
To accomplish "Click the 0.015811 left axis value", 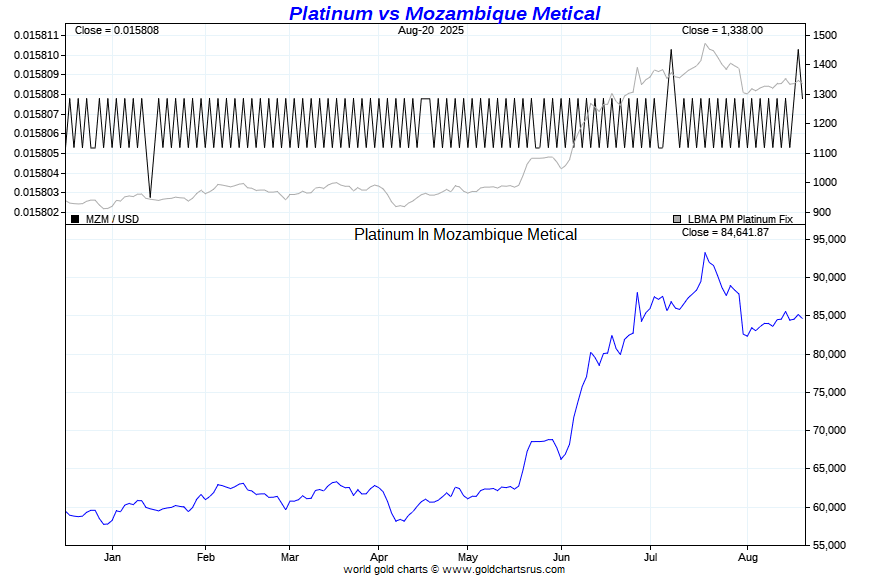I will 36,35.
